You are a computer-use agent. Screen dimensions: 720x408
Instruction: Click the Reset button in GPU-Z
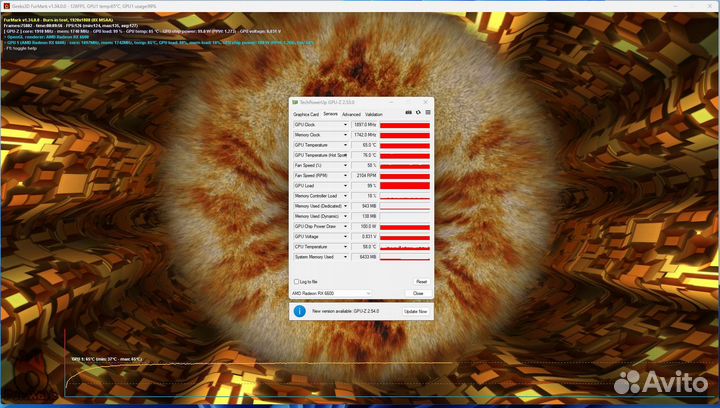421,281
